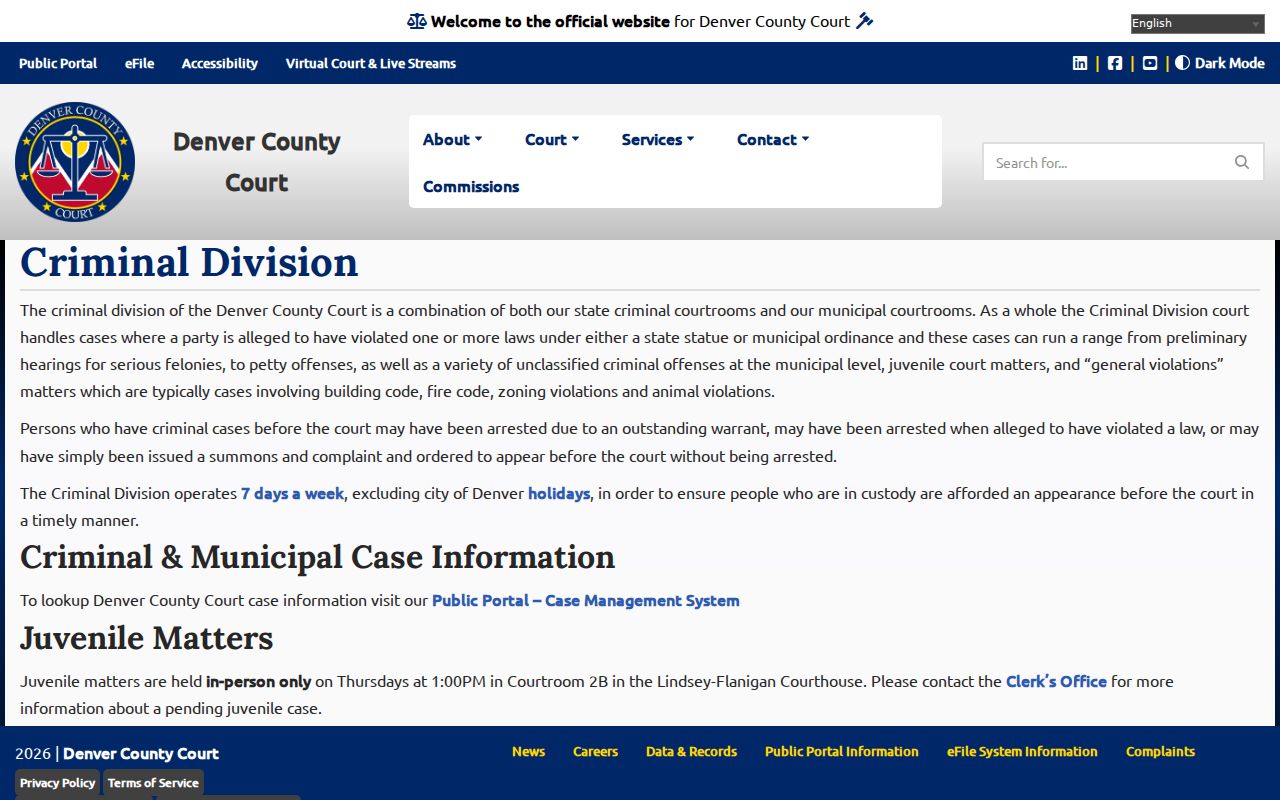Open Data & Records footer link
This screenshot has height=800, width=1280.
tap(692, 752)
